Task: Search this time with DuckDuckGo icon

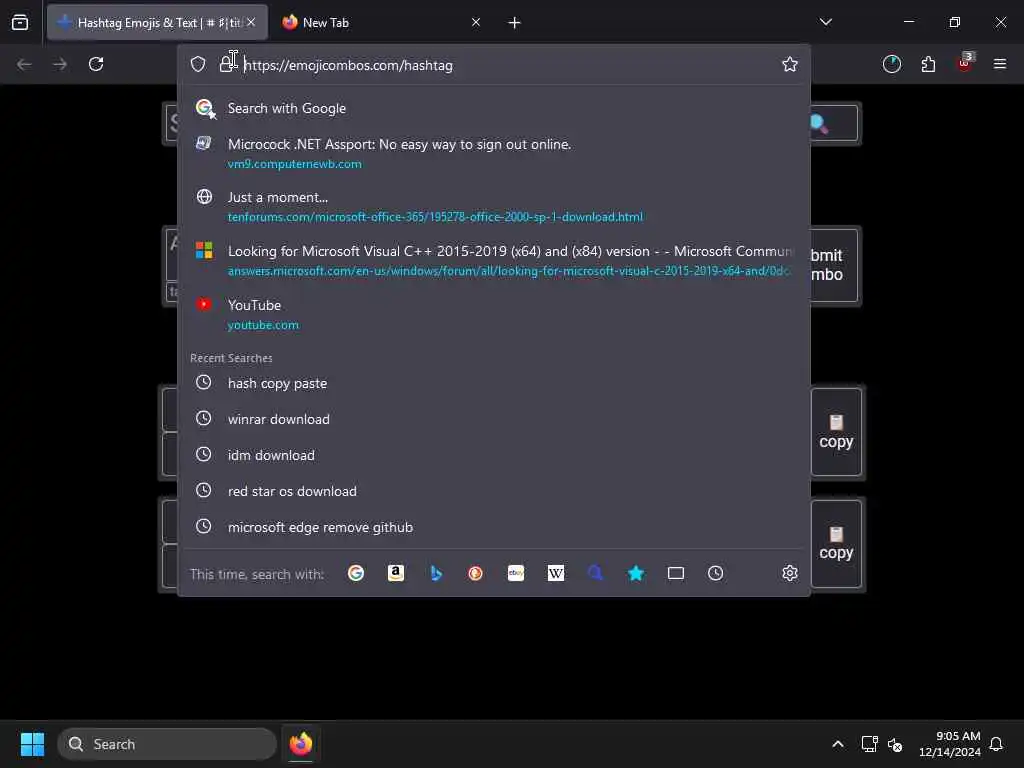Action: coord(475,573)
